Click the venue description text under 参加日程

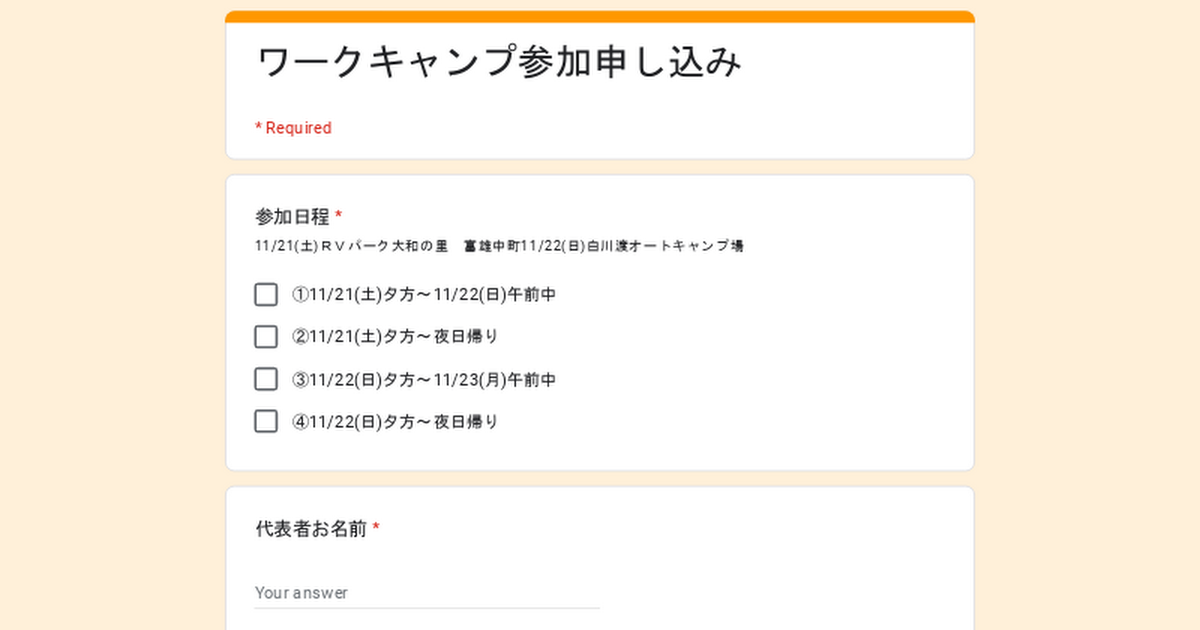pyautogui.click(x=499, y=246)
